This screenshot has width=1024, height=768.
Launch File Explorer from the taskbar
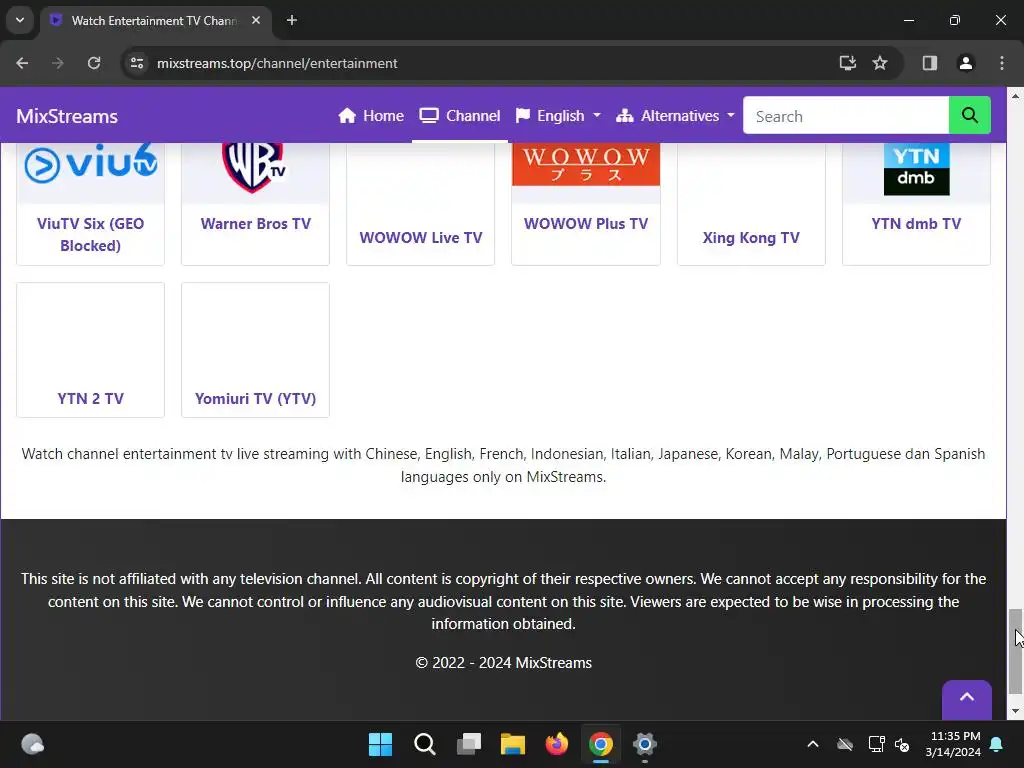click(513, 744)
